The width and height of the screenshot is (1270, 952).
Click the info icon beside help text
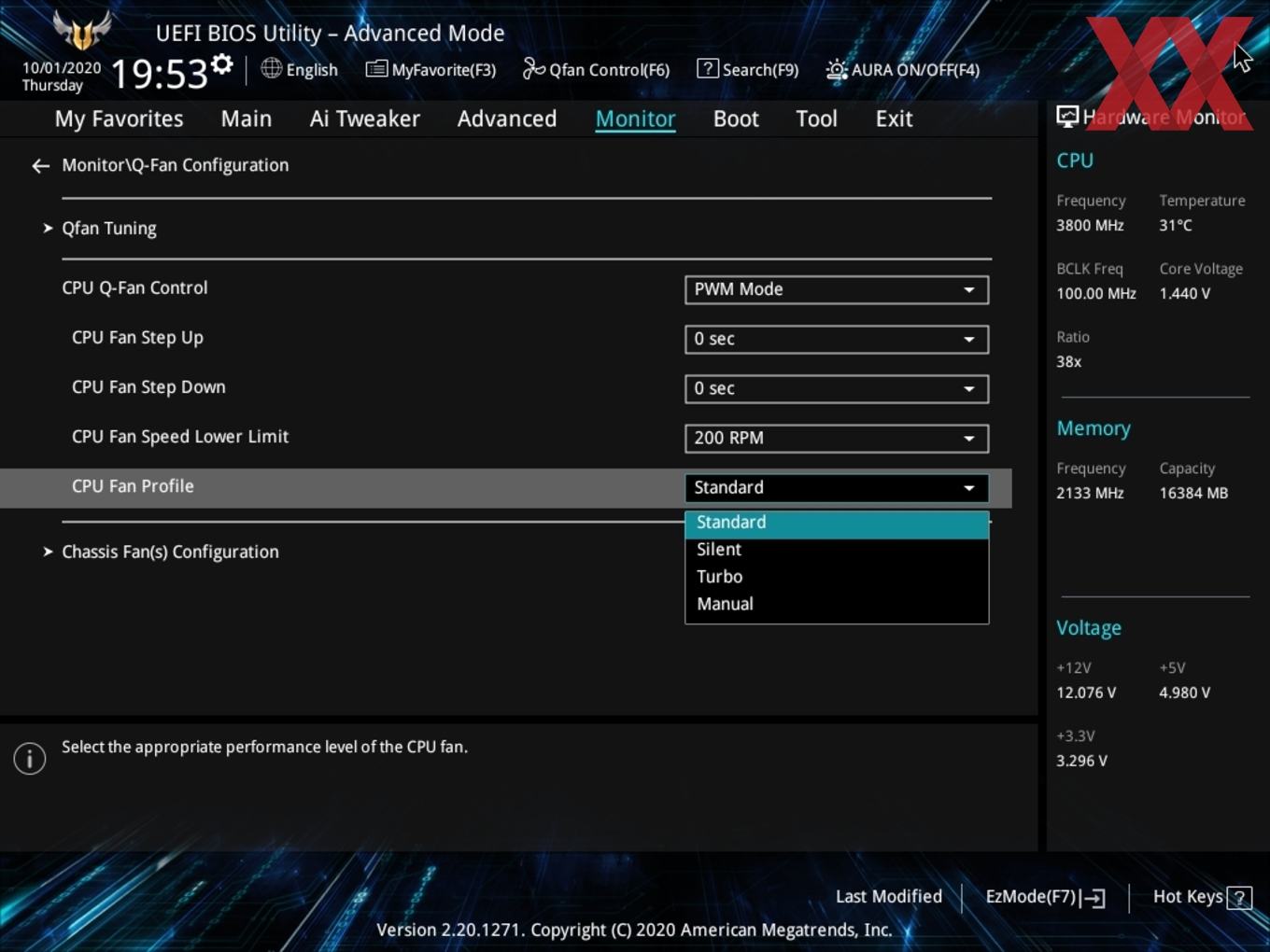(30, 759)
